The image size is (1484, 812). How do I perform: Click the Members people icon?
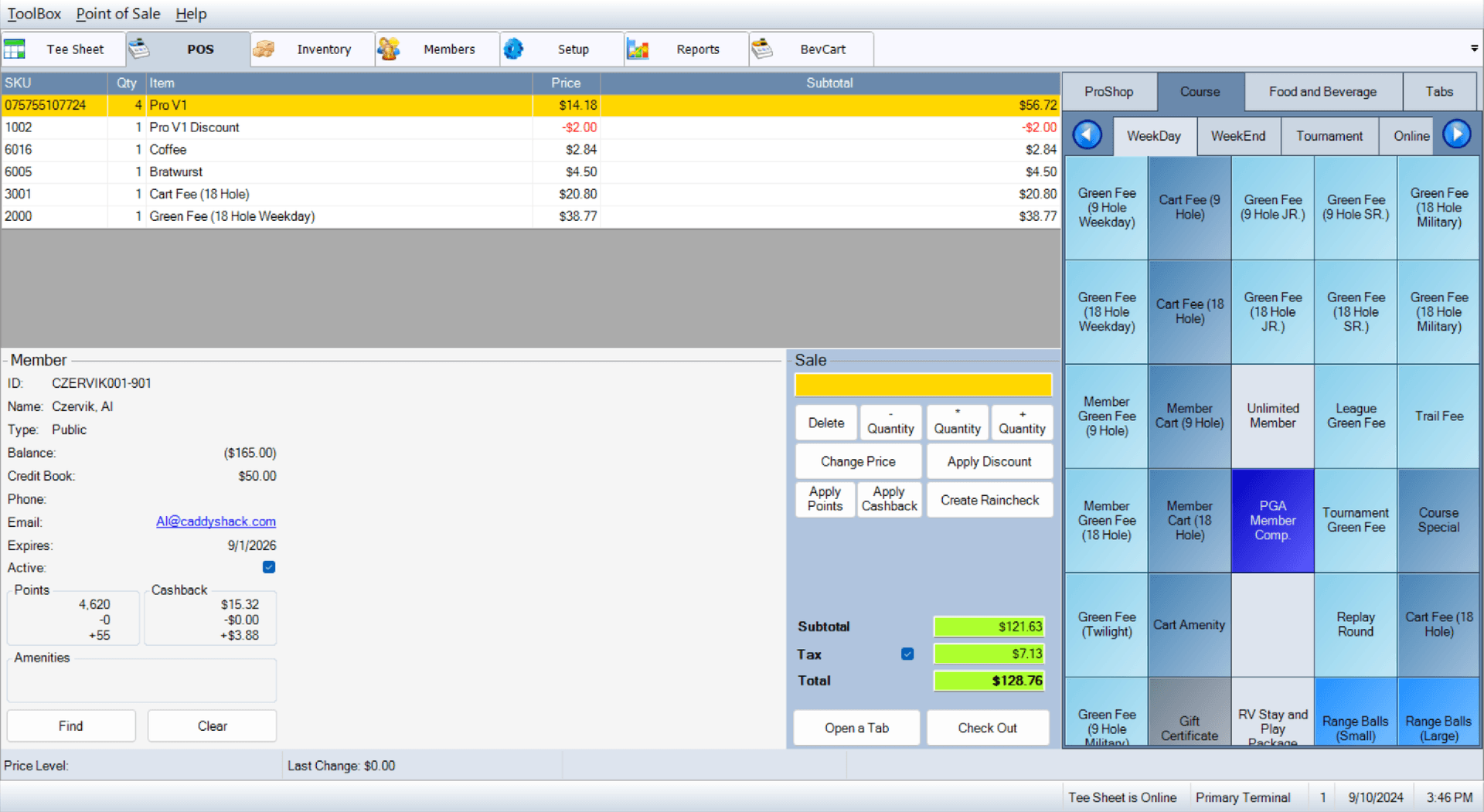point(388,49)
